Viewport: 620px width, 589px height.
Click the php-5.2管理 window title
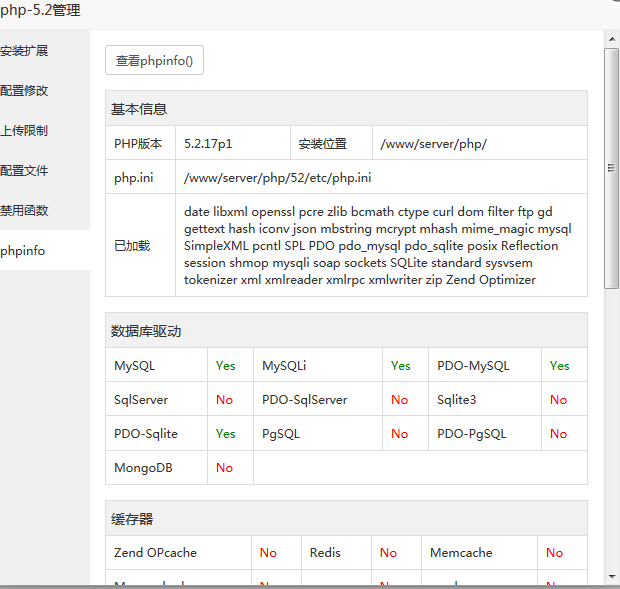pos(40,10)
